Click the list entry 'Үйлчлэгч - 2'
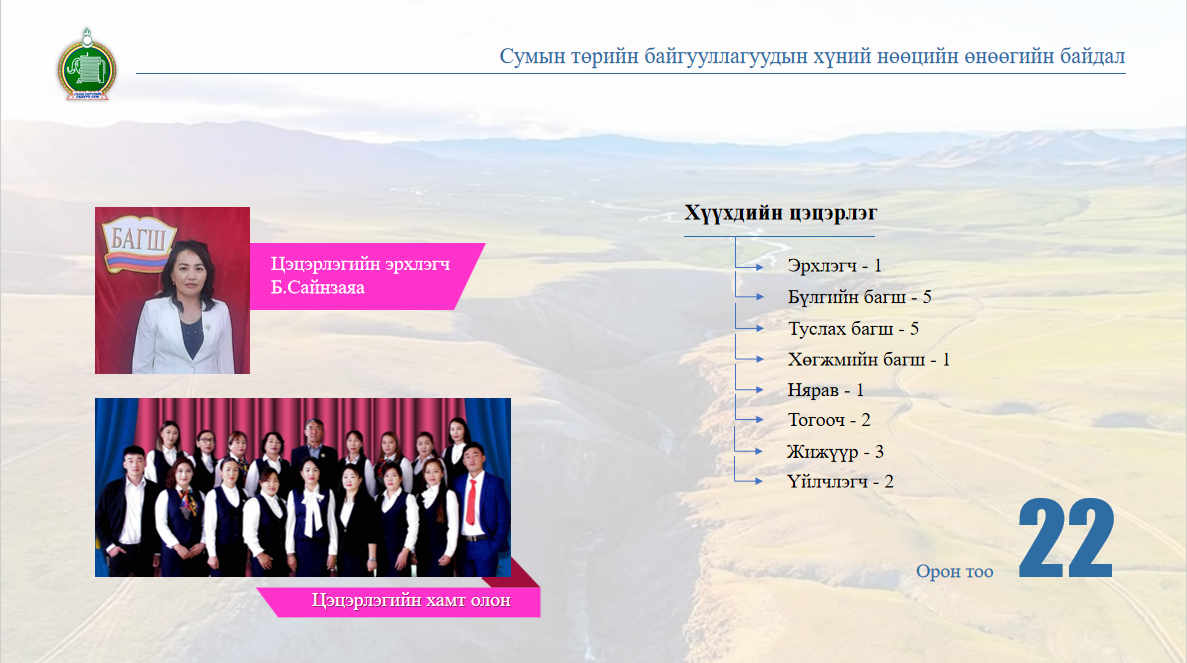The width and height of the screenshot is (1187, 663). click(x=840, y=481)
